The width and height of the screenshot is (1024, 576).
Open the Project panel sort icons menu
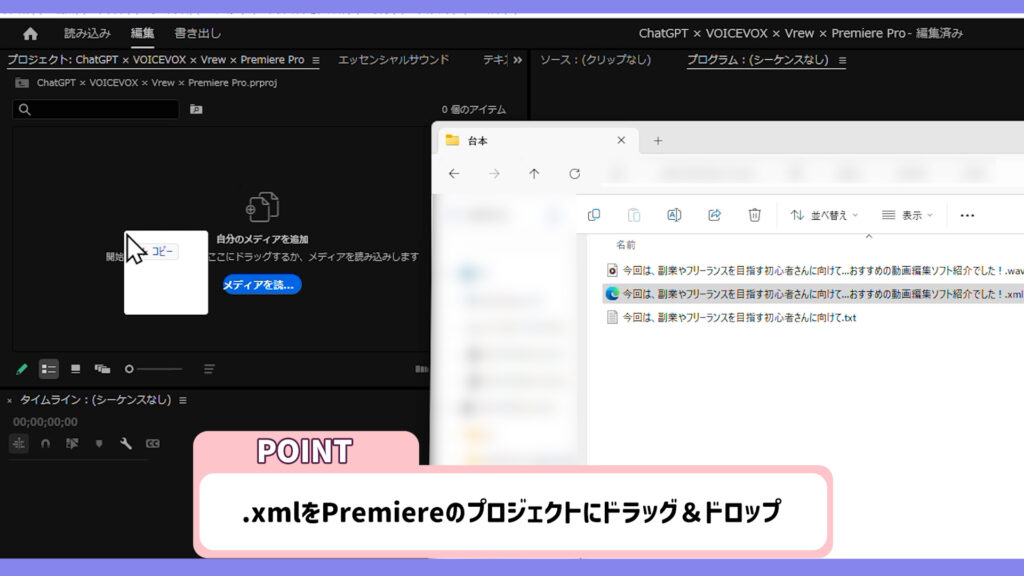click(209, 369)
